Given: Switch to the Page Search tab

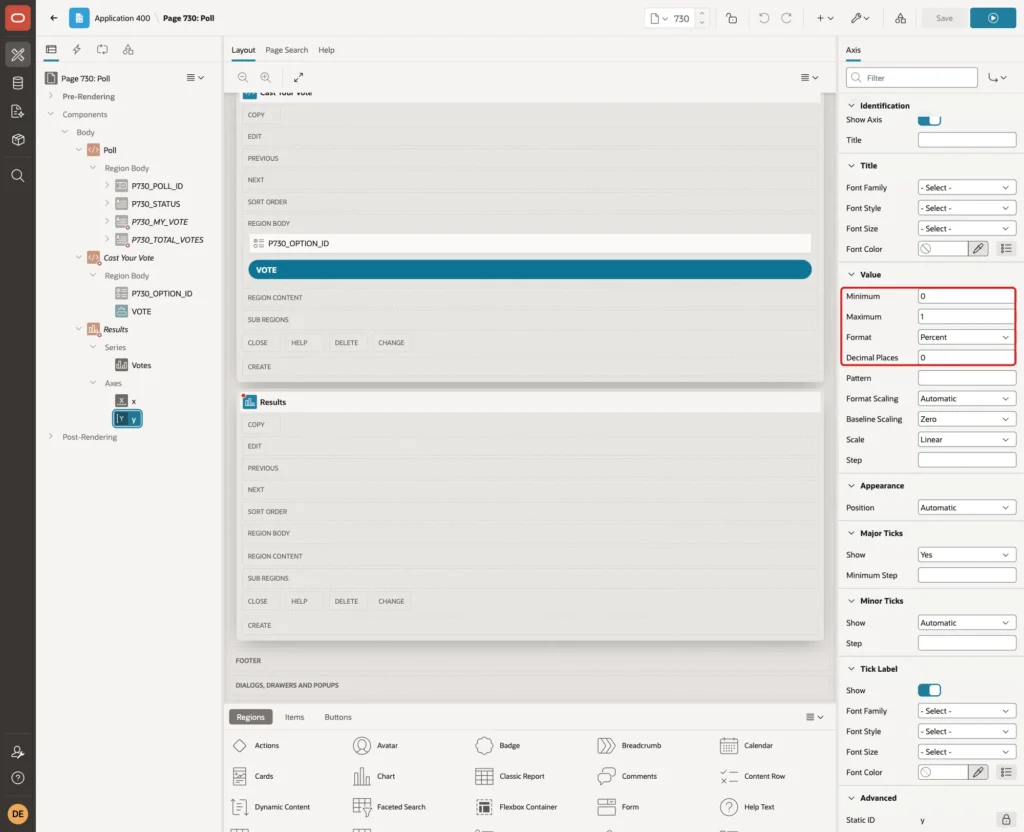Looking at the screenshot, I should pyautogui.click(x=286, y=50).
